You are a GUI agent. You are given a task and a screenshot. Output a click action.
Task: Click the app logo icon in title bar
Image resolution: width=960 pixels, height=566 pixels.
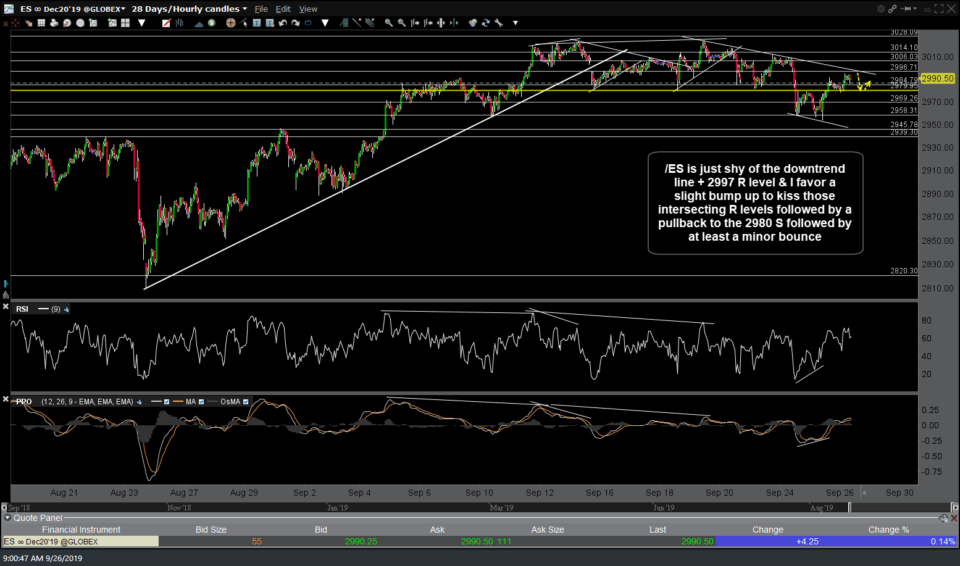pyautogui.click(x=8, y=9)
